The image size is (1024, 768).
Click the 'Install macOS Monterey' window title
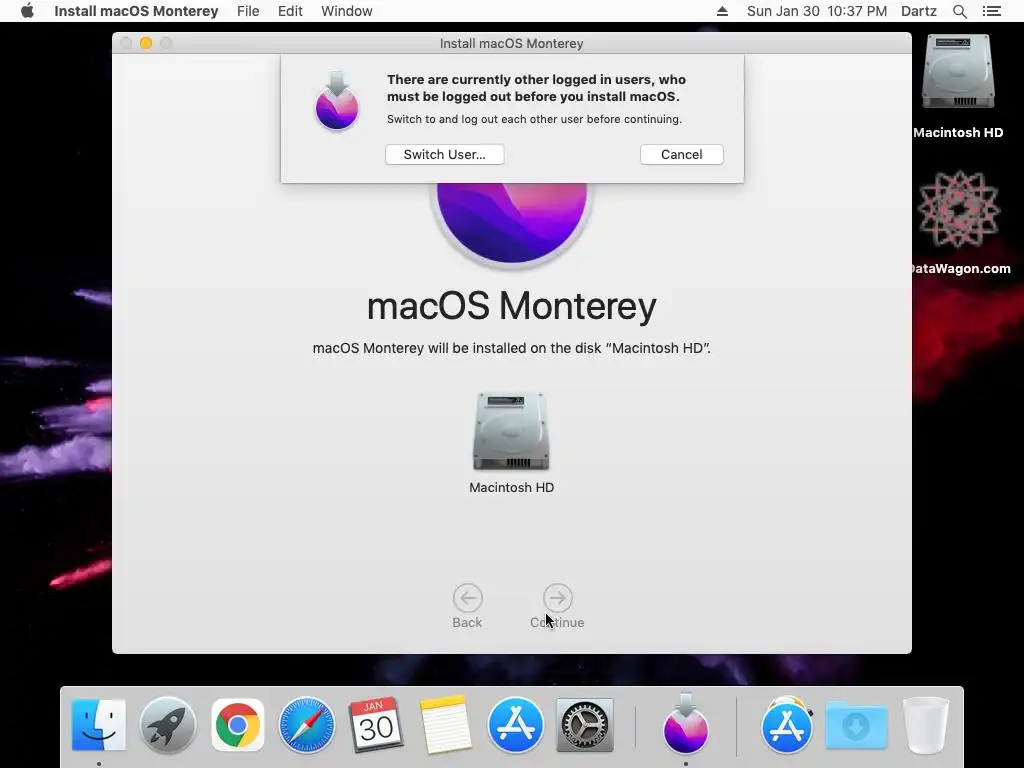tap(511, 43)
